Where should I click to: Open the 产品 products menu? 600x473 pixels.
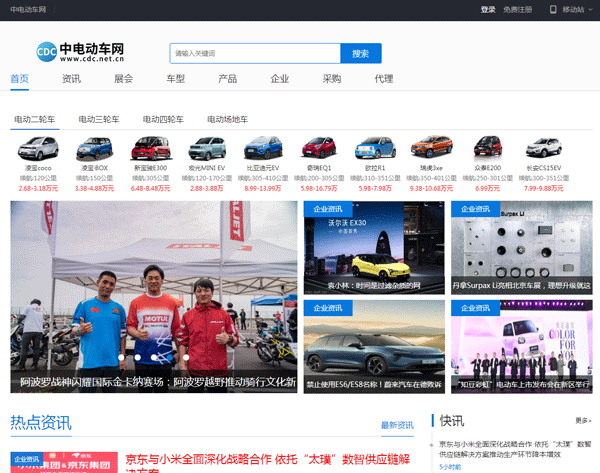[x=228, y=79]
